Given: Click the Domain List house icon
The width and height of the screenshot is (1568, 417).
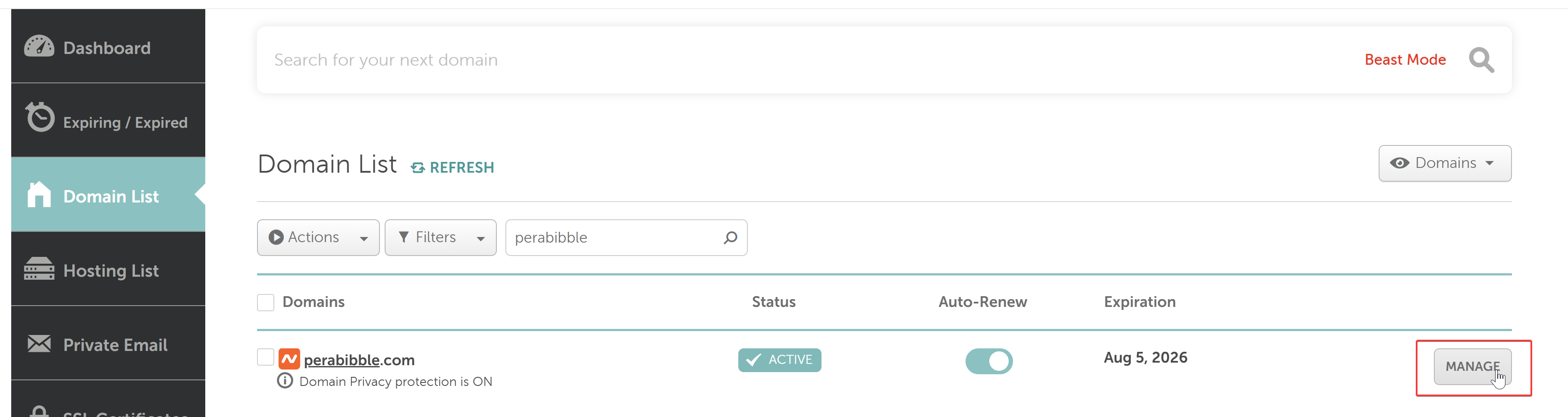Looking at the screenshot, I should pyautogui.click(x=39, y=195).
